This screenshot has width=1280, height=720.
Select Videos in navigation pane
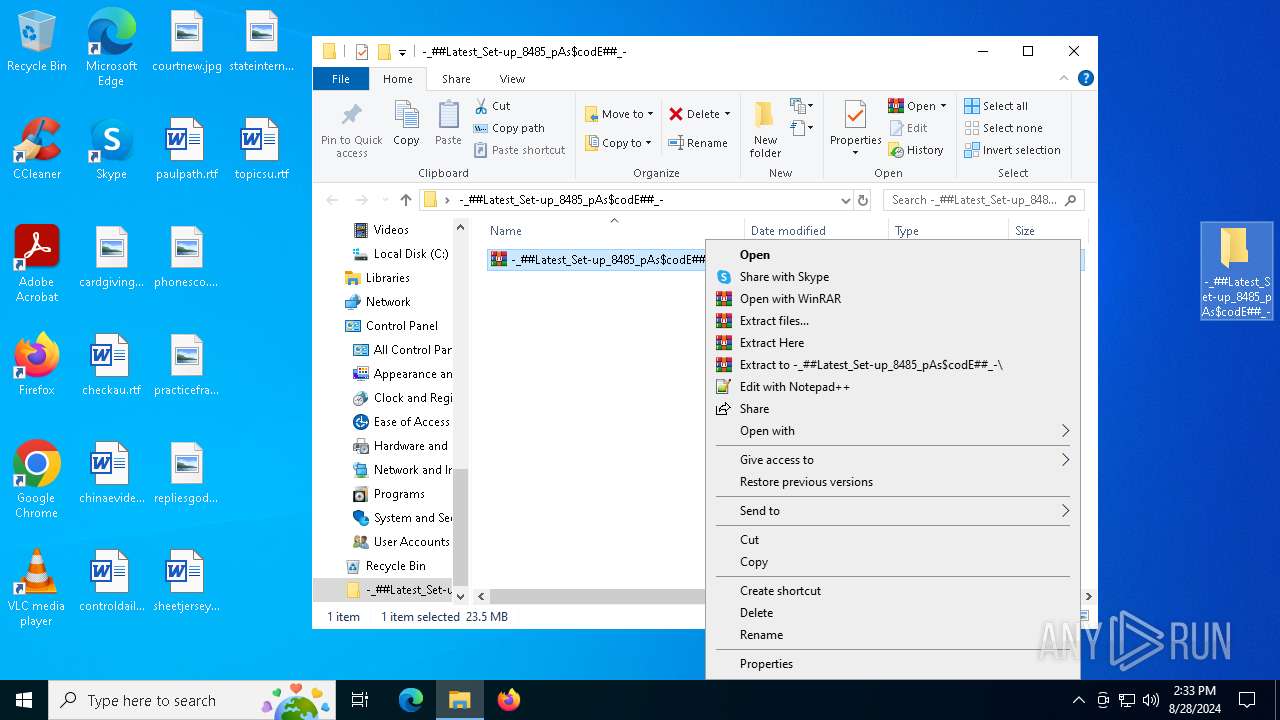click(x=391, y=230)
